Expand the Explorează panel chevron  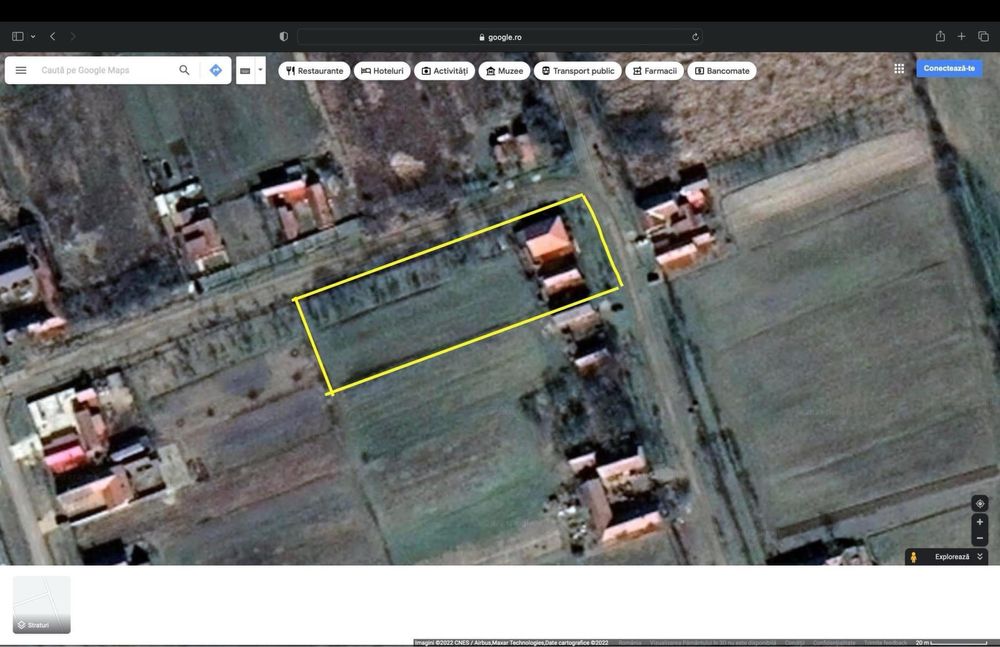pos(980,557)
